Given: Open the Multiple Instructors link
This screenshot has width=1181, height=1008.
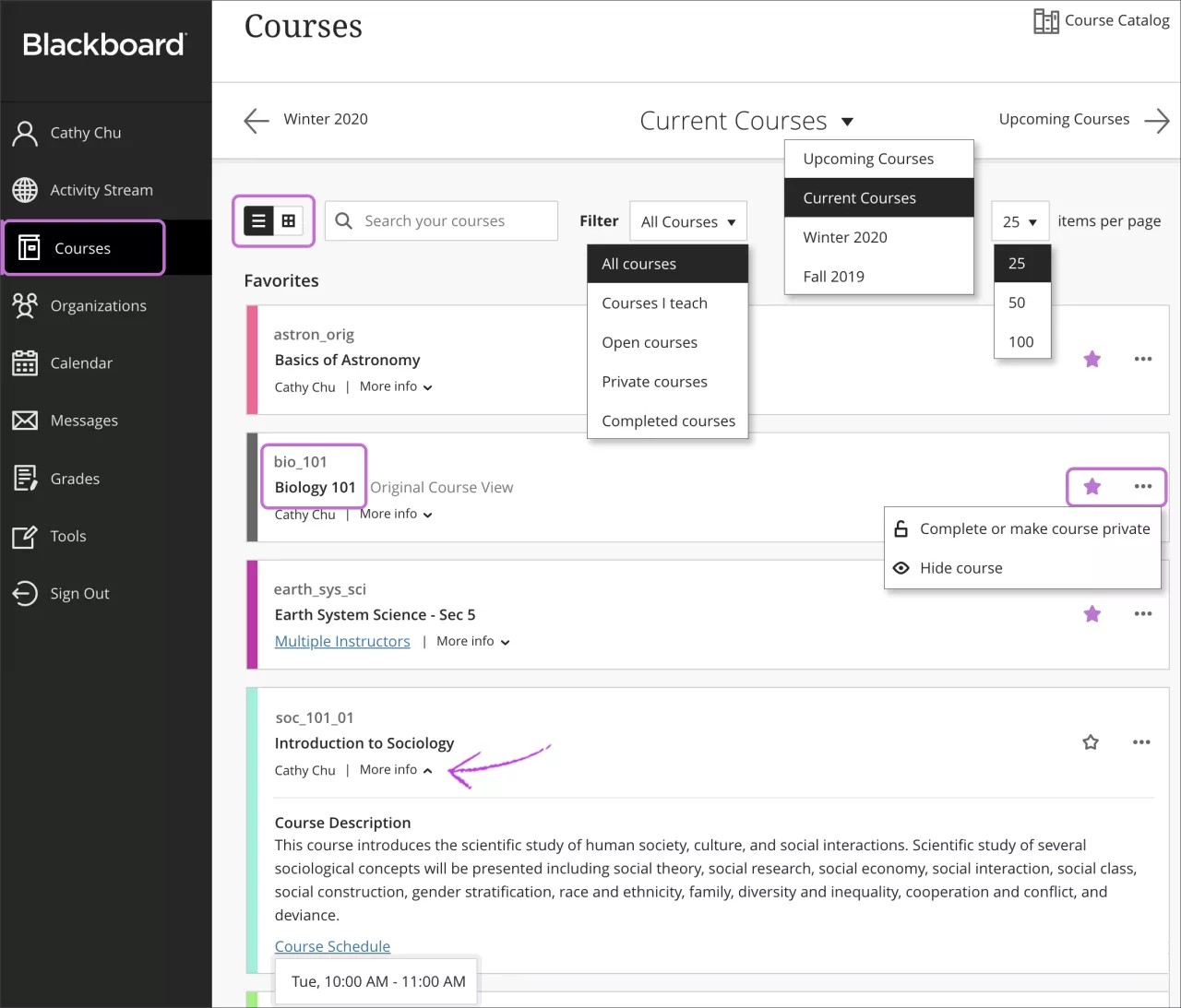Looking at the screenshot, I should tap(342, 641).
